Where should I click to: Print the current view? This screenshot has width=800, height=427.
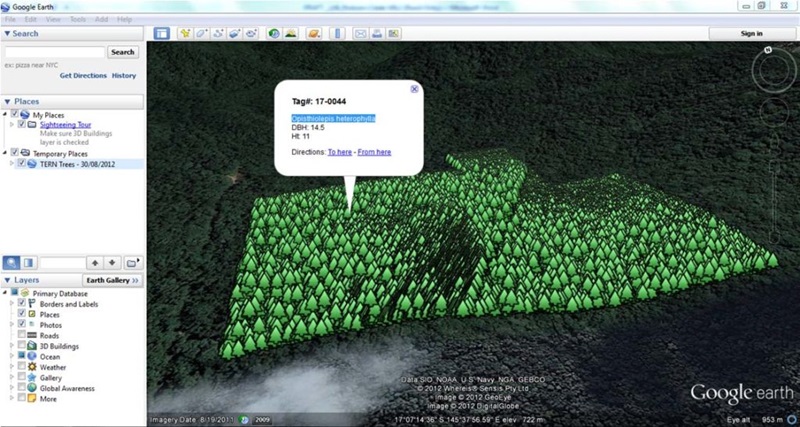tap(377, 34)
